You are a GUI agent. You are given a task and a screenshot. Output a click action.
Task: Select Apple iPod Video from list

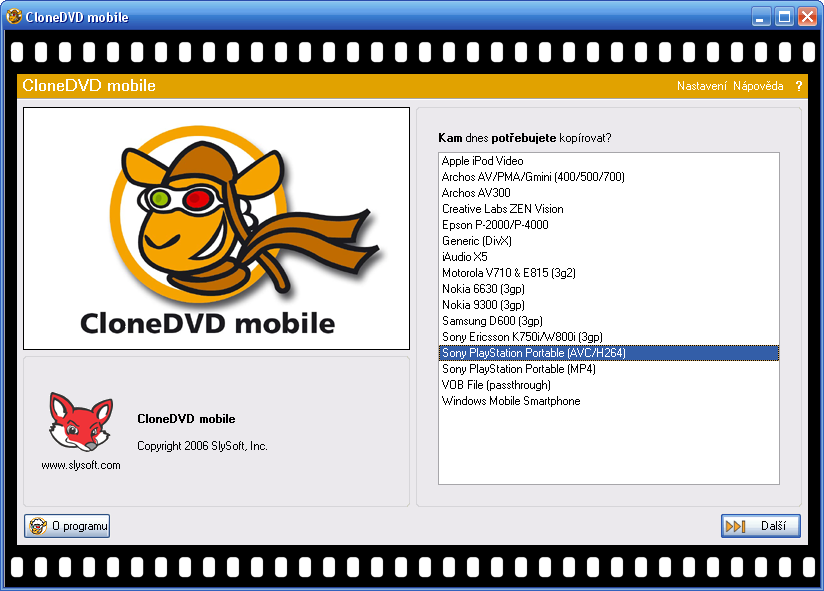point(482,161)
